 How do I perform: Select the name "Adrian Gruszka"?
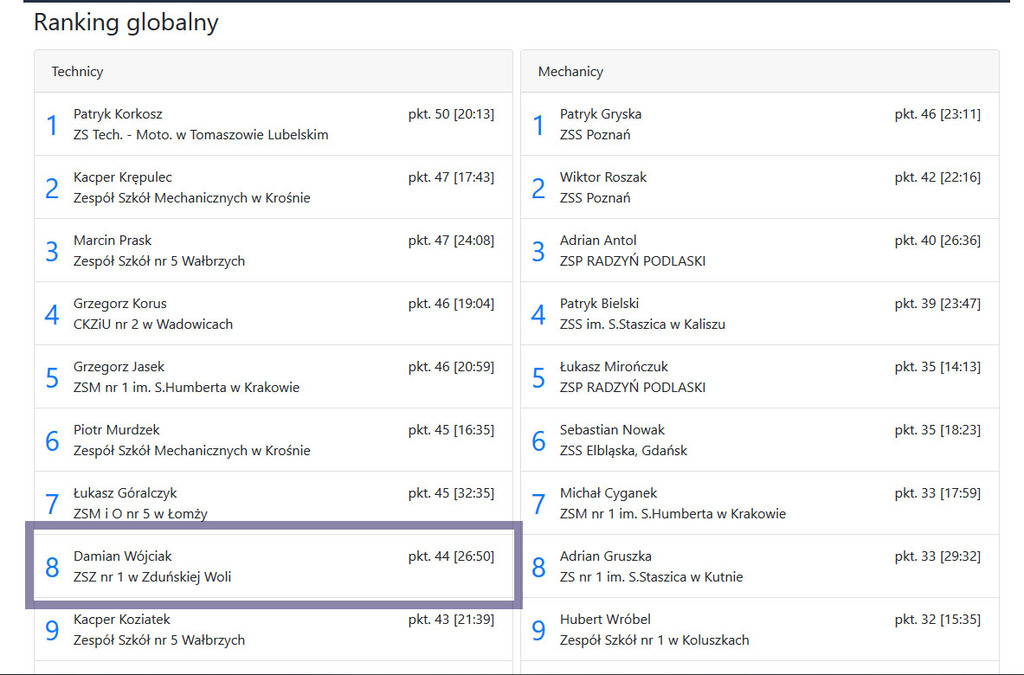coord(605,557)
